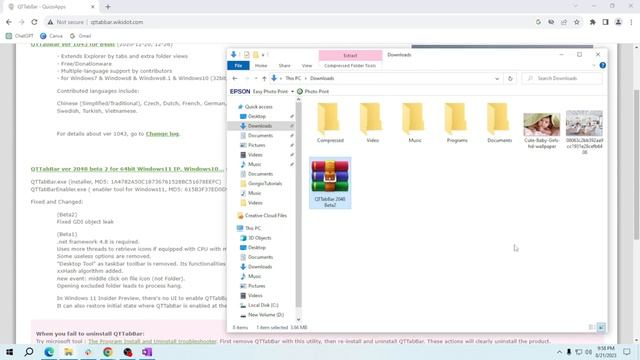Image resolution: width=640 pixels, height=360 pixels.
Task: Go up one folder level in Explorer
Action: click(264, 78)
